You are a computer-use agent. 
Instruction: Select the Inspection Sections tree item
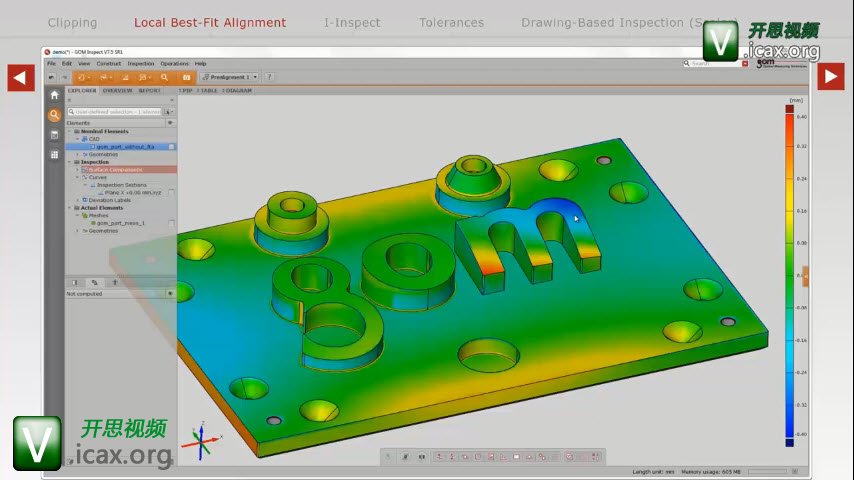click(x=121, y=185)
